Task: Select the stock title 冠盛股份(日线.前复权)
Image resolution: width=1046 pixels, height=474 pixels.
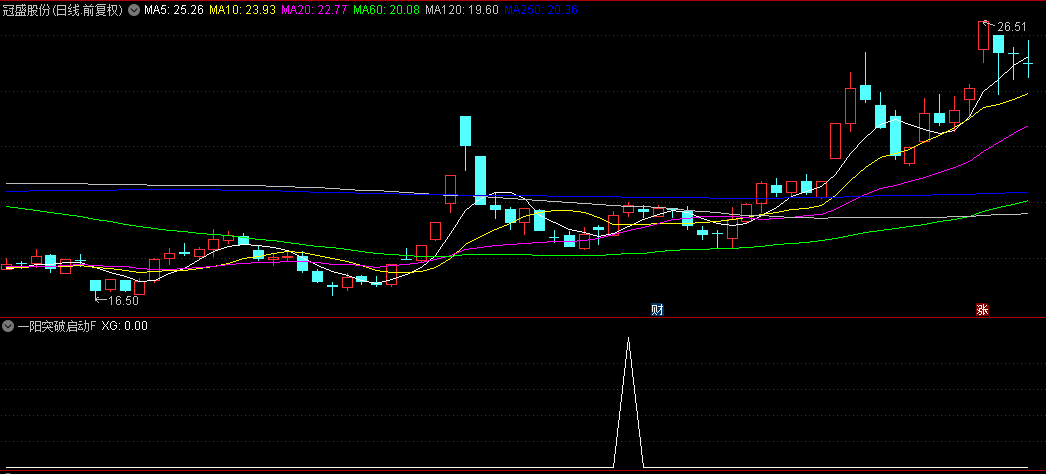Action: [64, 10]
